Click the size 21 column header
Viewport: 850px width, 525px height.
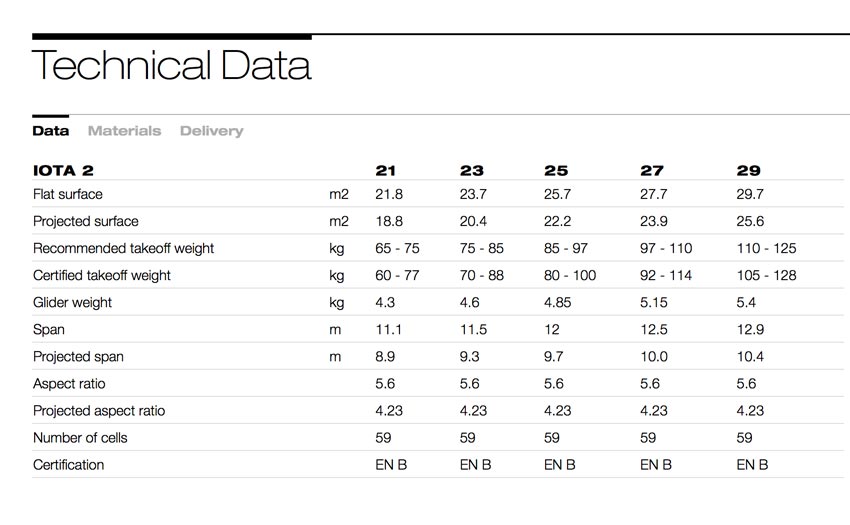(x=385, y=170)
